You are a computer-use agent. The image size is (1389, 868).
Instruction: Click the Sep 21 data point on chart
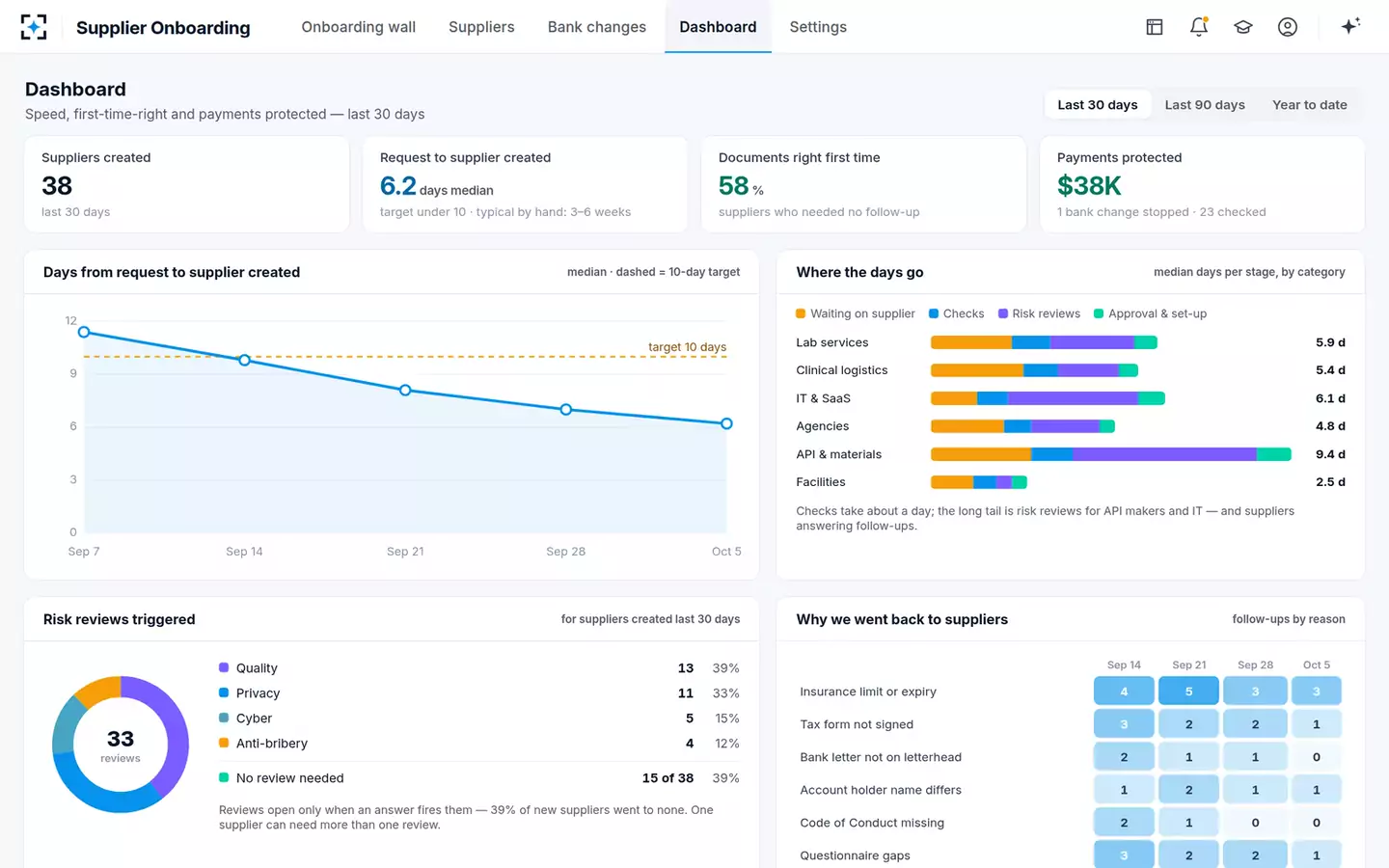[x=405, y=391]
